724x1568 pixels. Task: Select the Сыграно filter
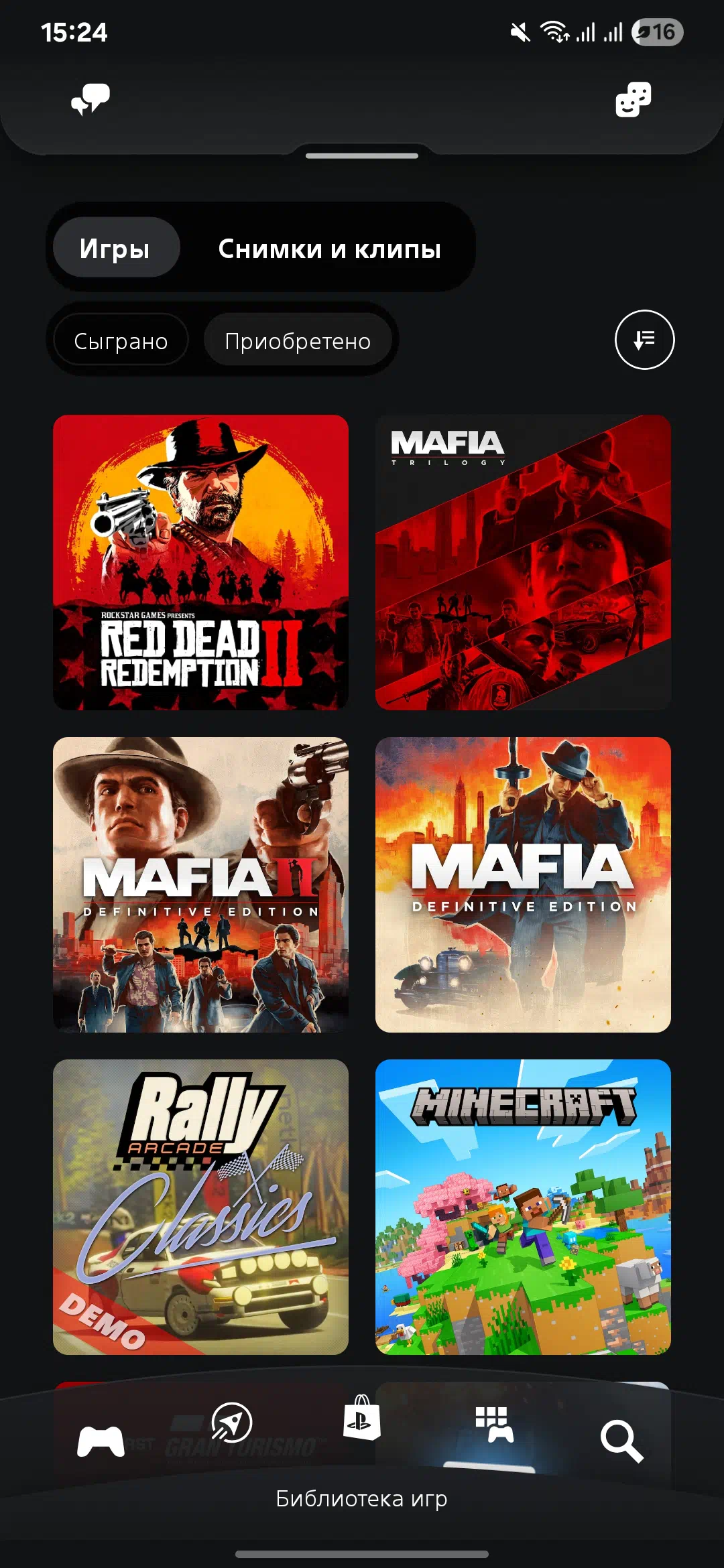pos(121,340)
